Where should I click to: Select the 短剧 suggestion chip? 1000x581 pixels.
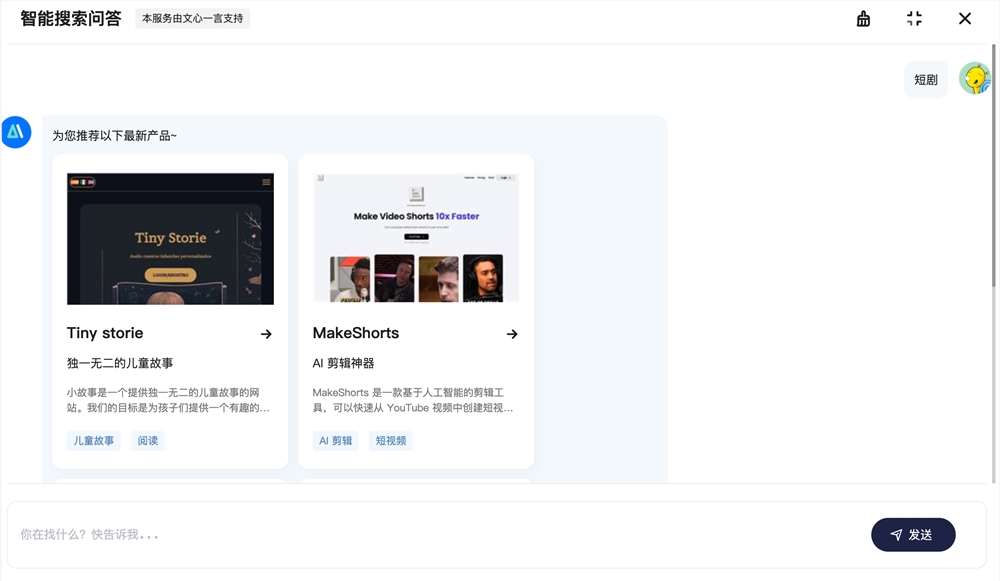925,77
